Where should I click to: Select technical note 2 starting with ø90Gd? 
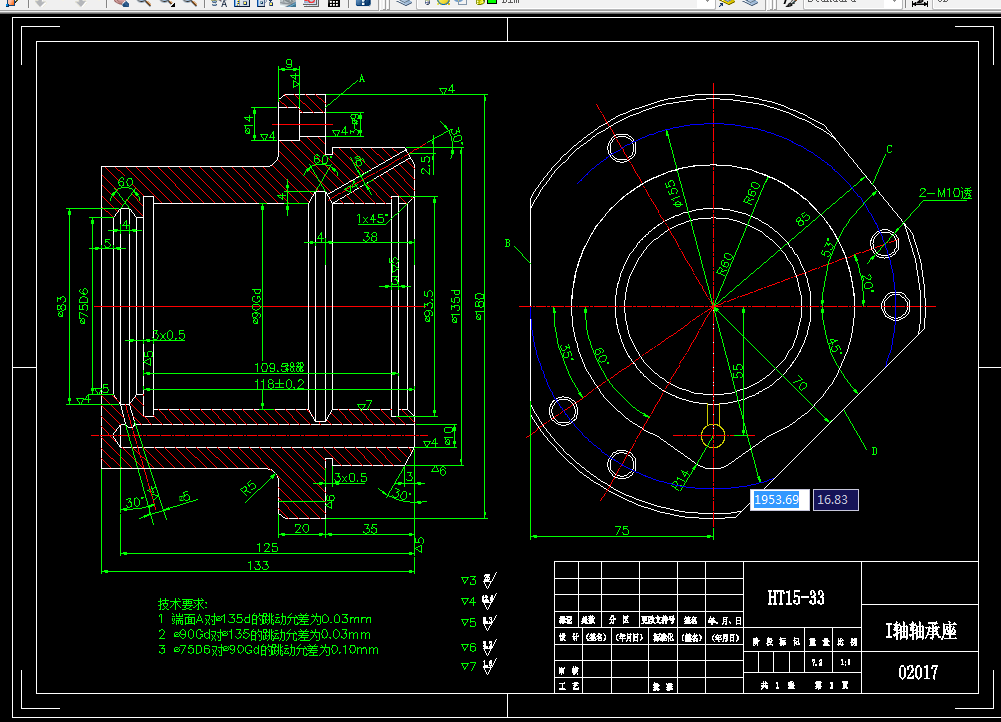(264, 635)
